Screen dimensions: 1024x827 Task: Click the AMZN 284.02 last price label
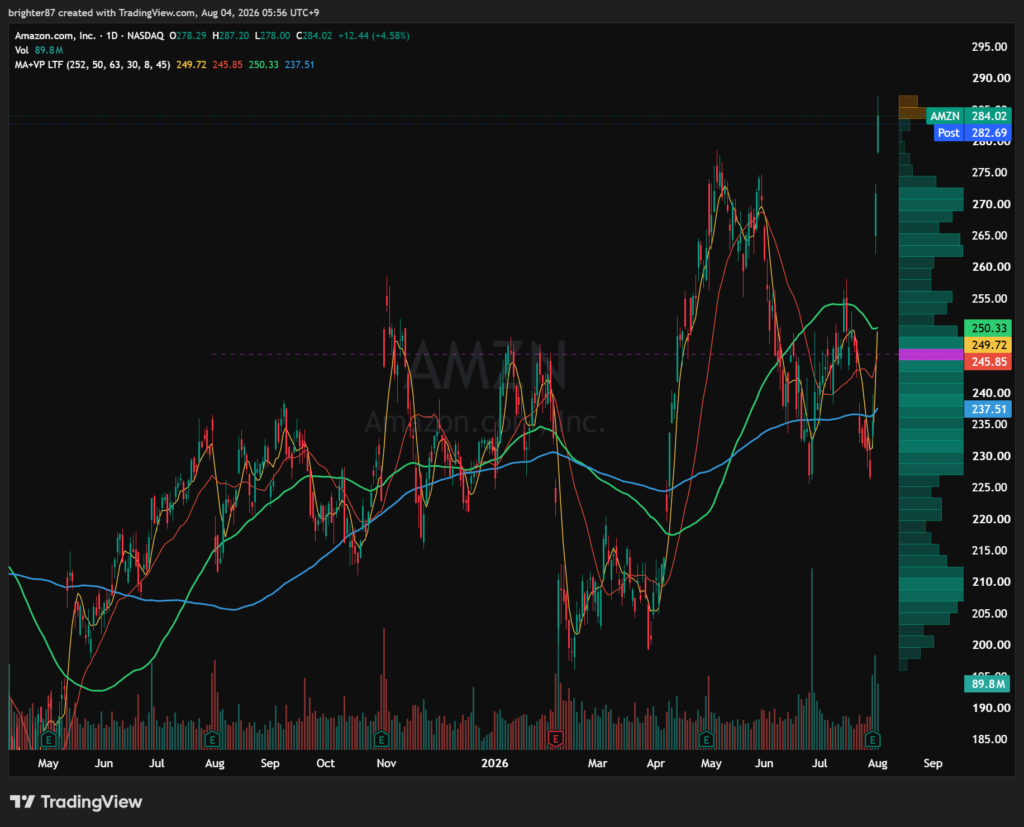(968, 116)
